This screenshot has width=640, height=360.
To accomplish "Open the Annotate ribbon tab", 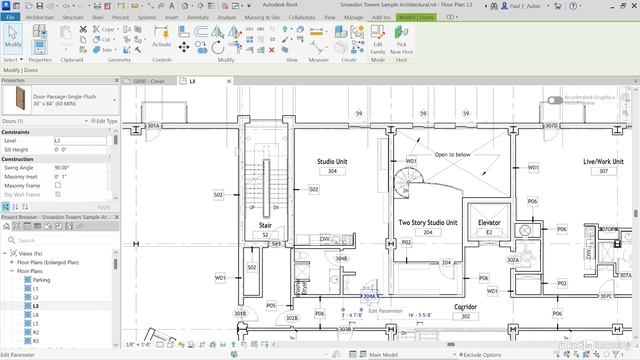I will click(x=198, y=18).
